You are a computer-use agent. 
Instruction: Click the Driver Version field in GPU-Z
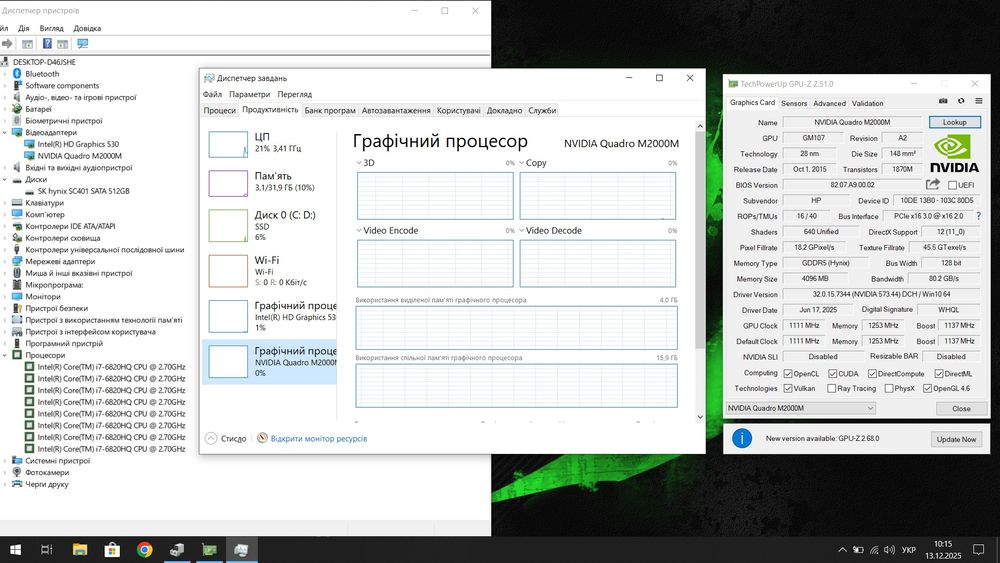[881, 295]
